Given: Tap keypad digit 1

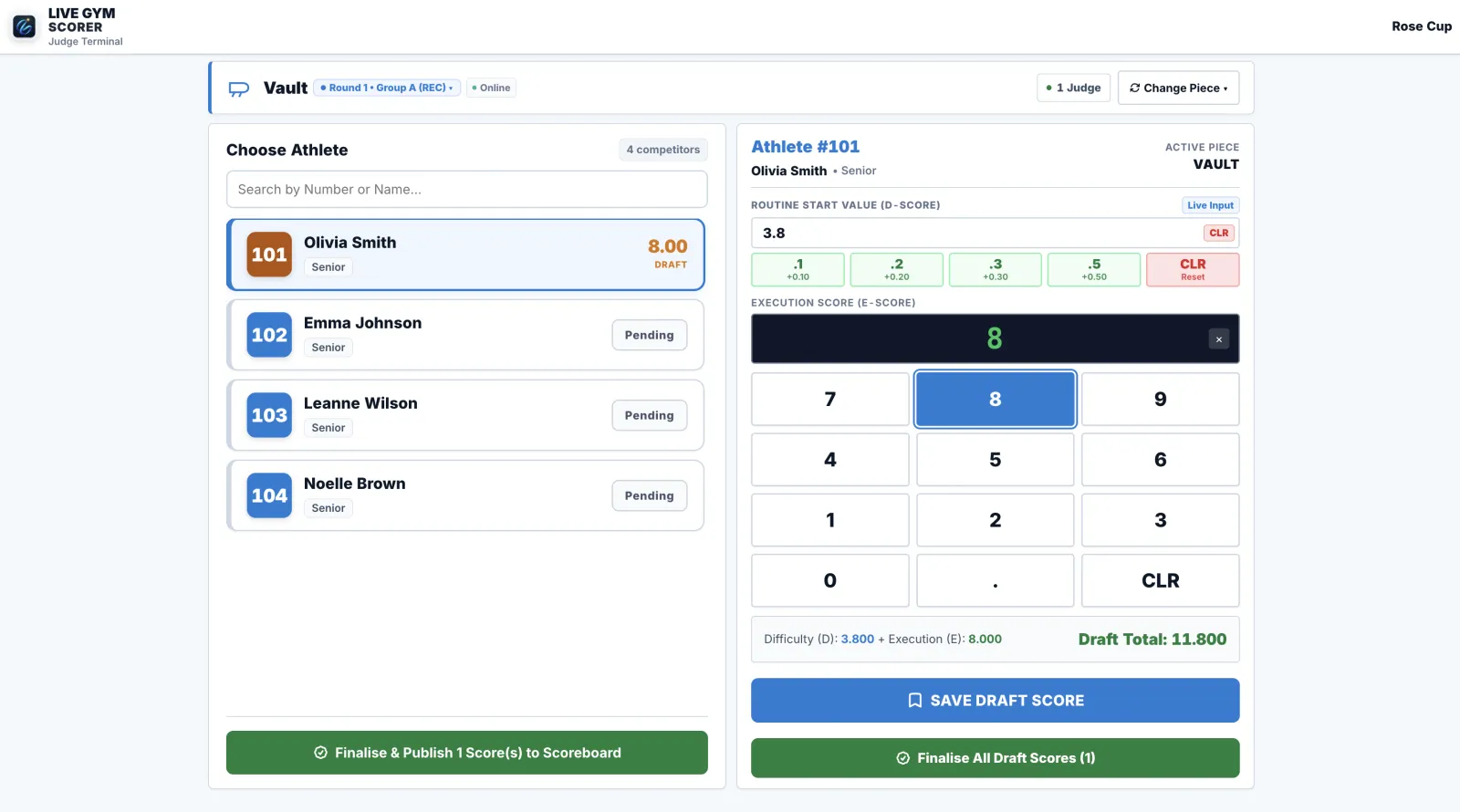Looking at the screenshot, I should 830,520.
